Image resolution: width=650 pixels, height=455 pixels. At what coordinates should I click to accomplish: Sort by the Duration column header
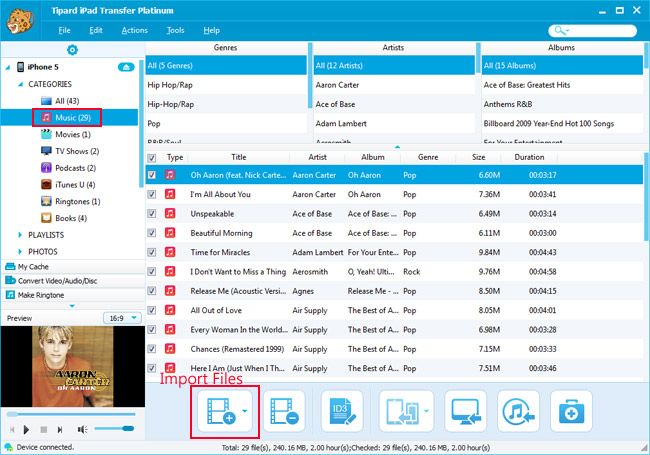pos(529,157)
